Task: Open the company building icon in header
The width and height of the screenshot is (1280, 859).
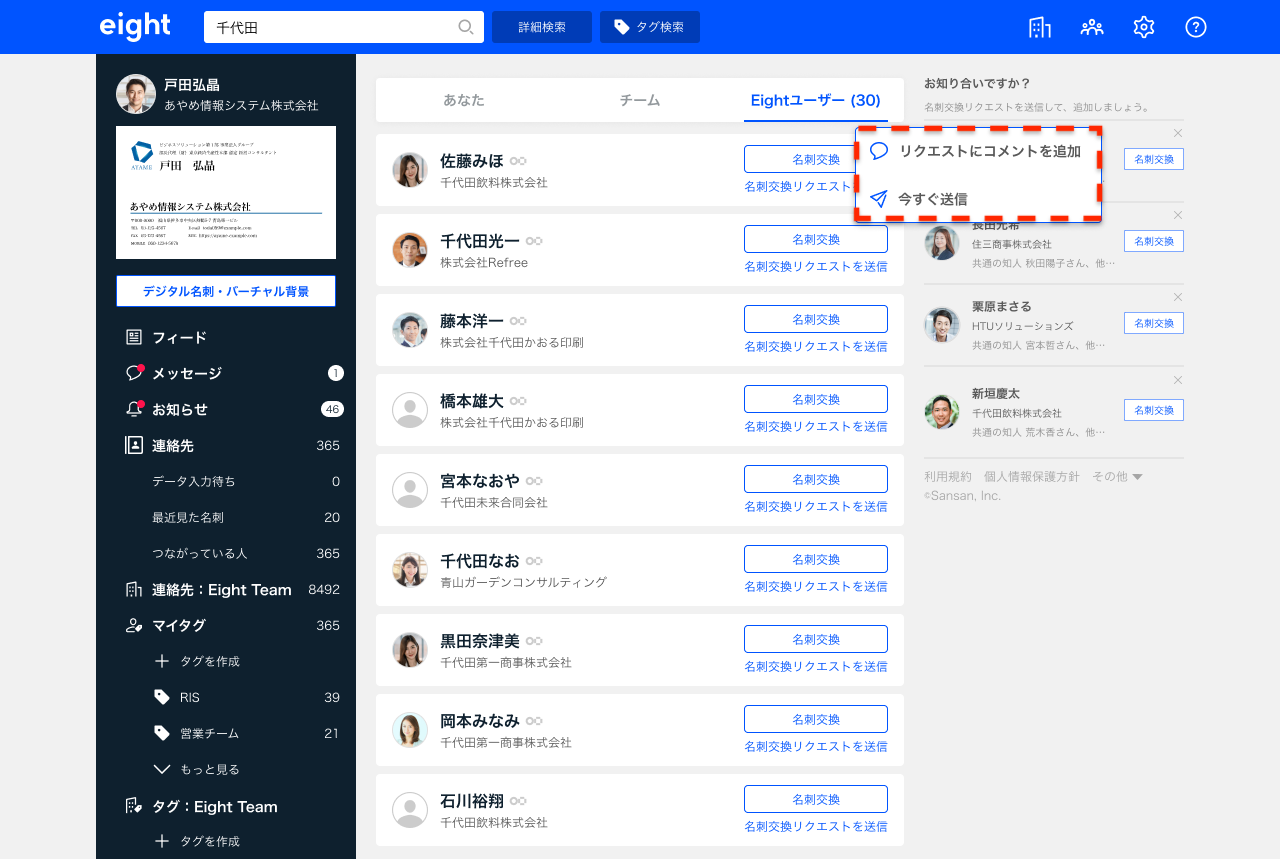Action: [1040, 27]
